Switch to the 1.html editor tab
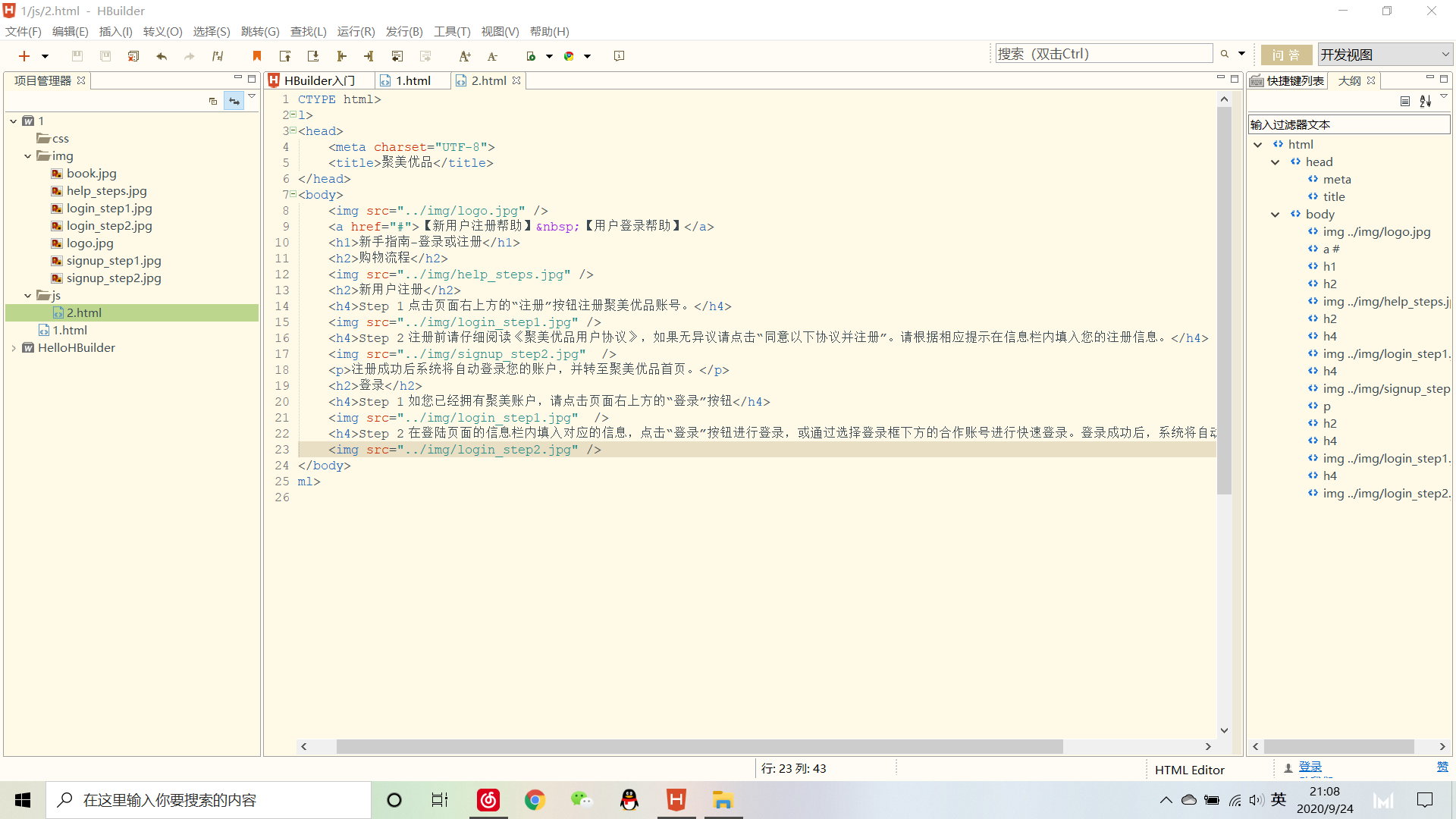The height and width of the screenshot is (819, 1456). pos(413,80)
